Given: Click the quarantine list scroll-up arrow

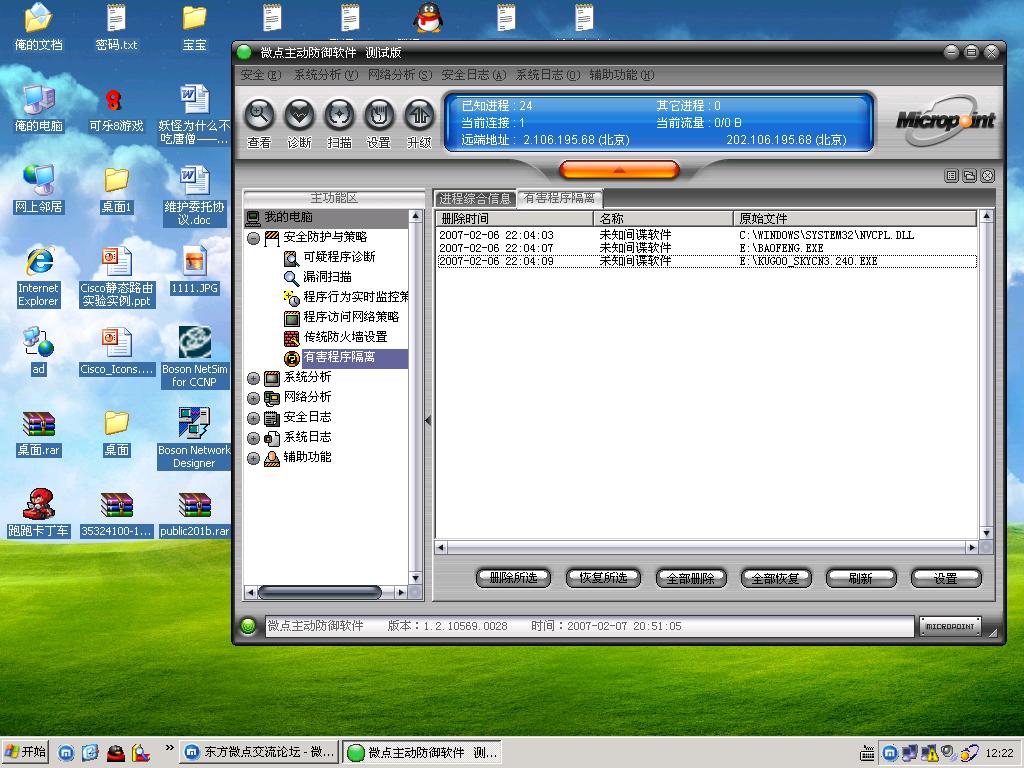Looking at the screenshot, I should click(987, 216).
